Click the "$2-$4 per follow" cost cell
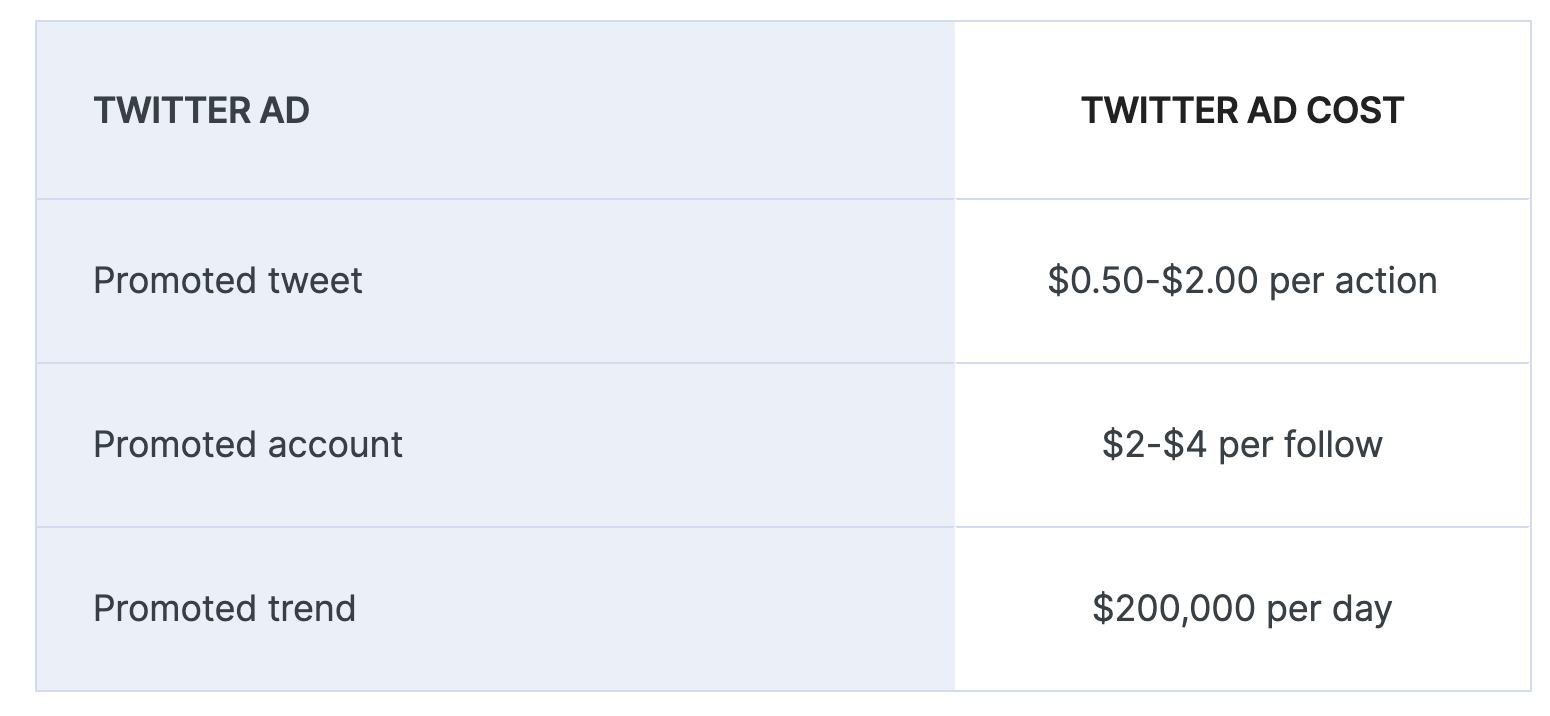 coord(1242,444)
